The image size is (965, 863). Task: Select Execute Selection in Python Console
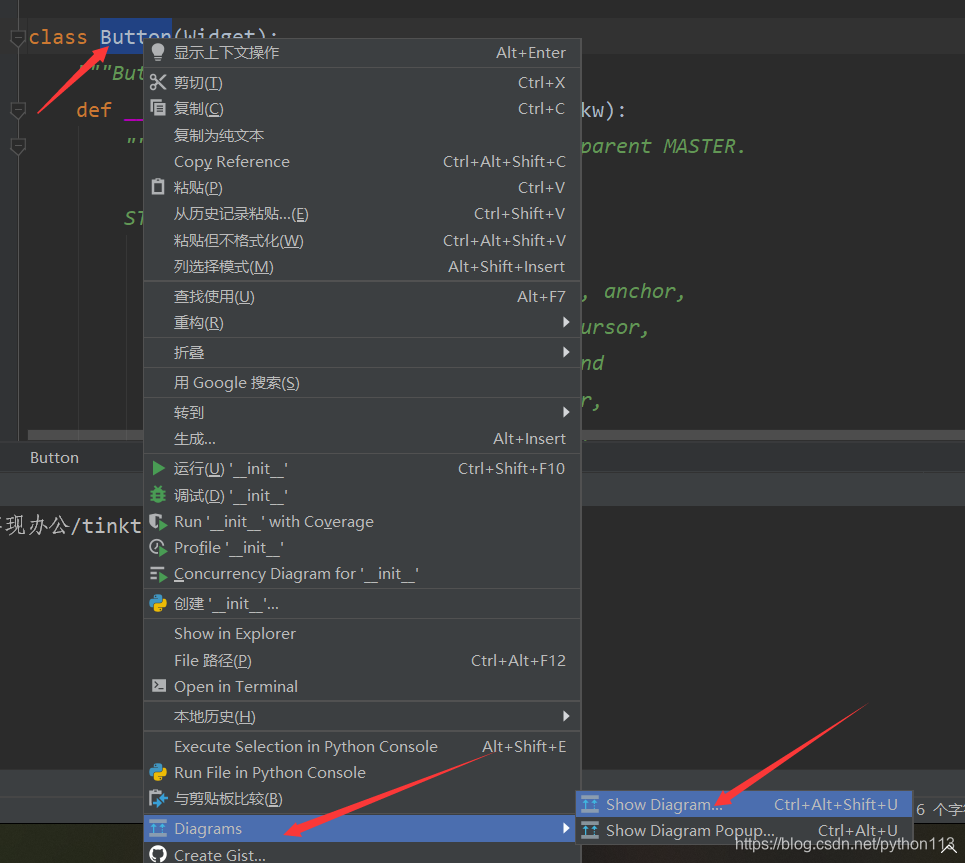(x=362, y=746)
